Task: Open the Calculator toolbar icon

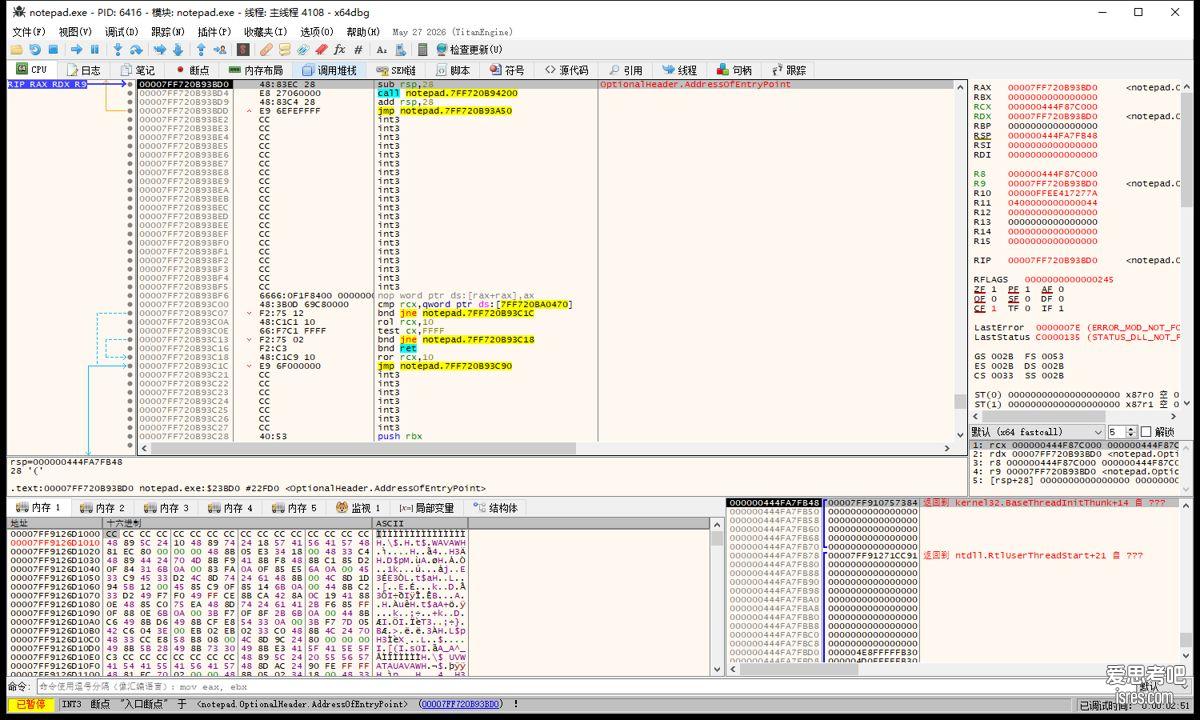Action: pos(421,49)
